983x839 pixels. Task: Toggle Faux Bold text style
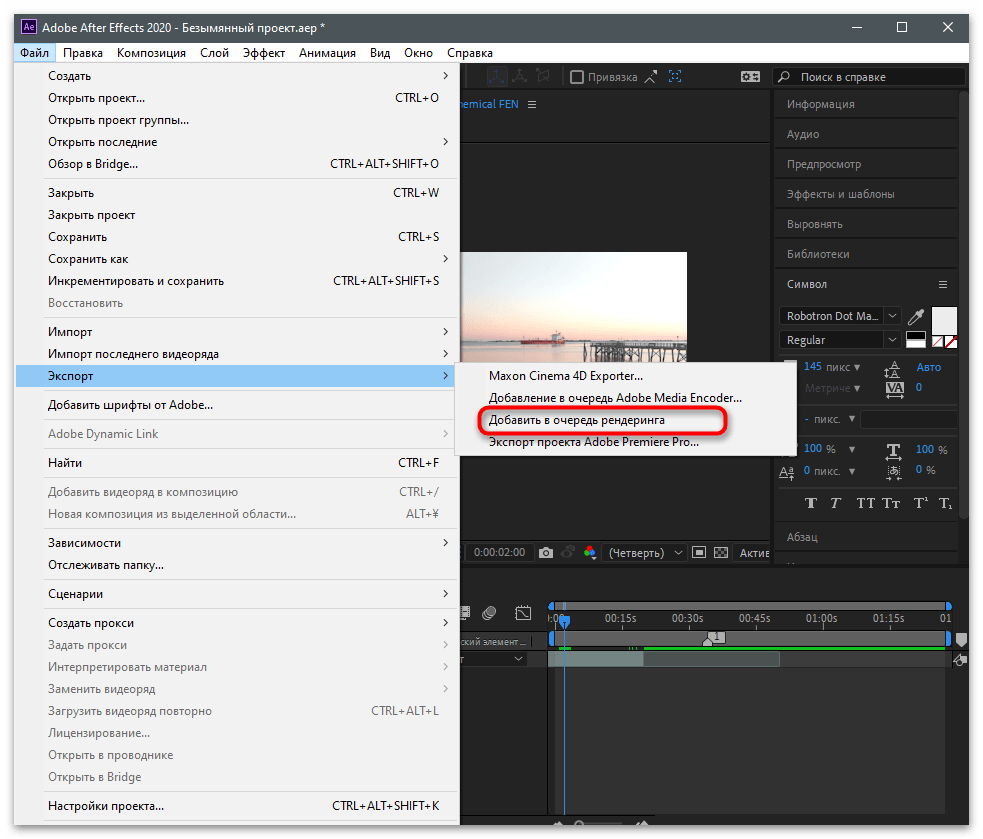(811, 503)
